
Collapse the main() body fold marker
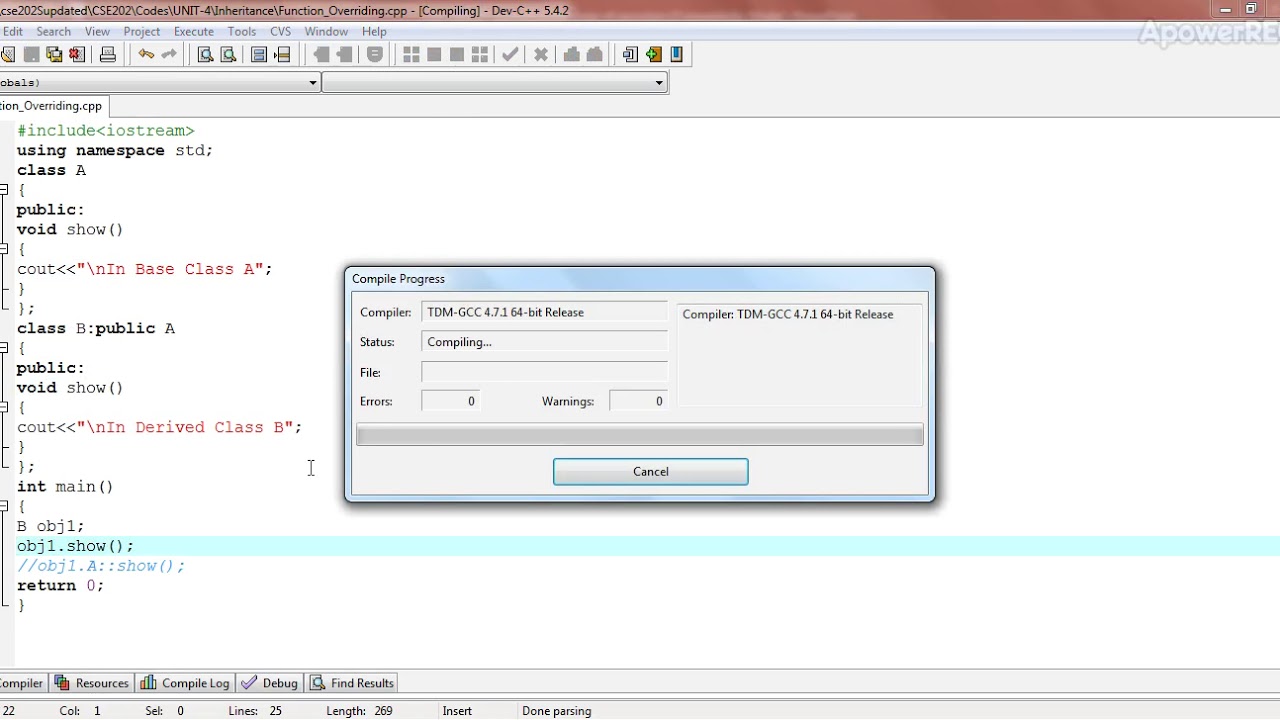[x=5, y=506]
